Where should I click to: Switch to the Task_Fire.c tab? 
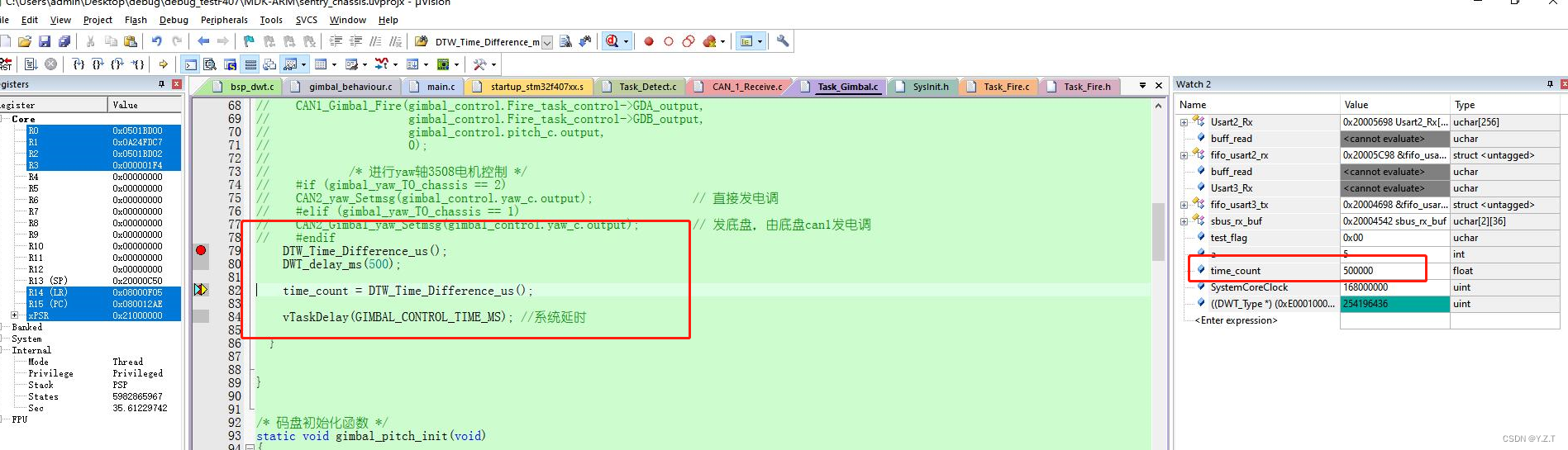point(998,86)
